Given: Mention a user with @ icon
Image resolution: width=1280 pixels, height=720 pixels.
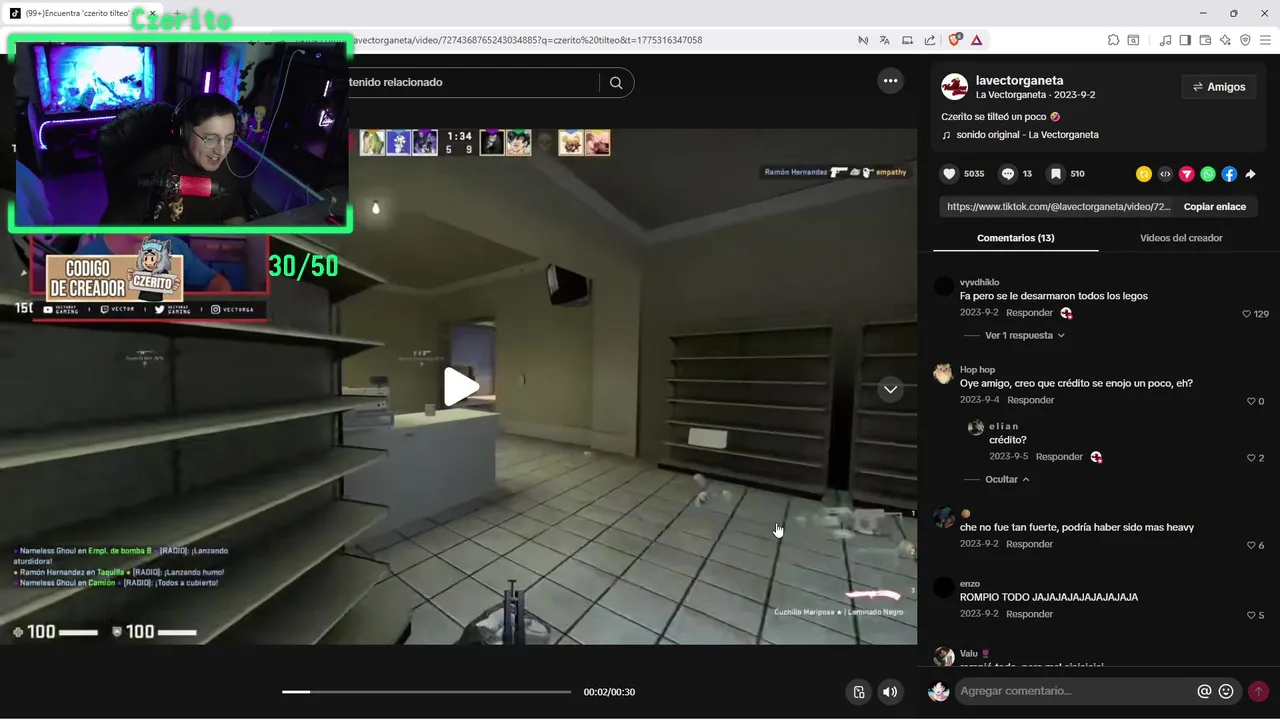Looking at the screenshot, I should (x=1204, y=691).
